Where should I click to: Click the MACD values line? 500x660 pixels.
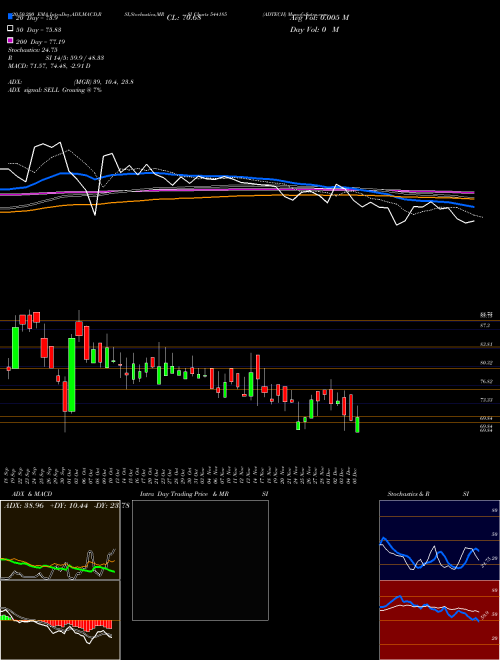[49, 66]
